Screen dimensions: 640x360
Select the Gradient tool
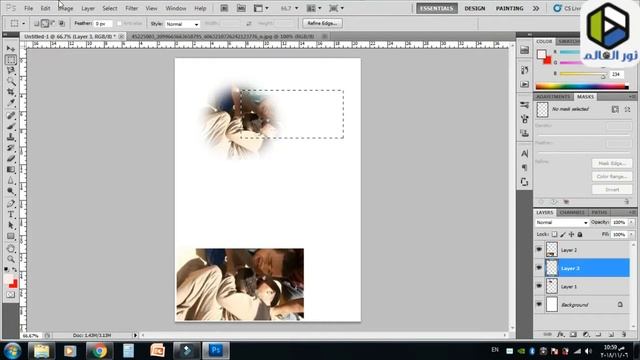click(11, 169)
